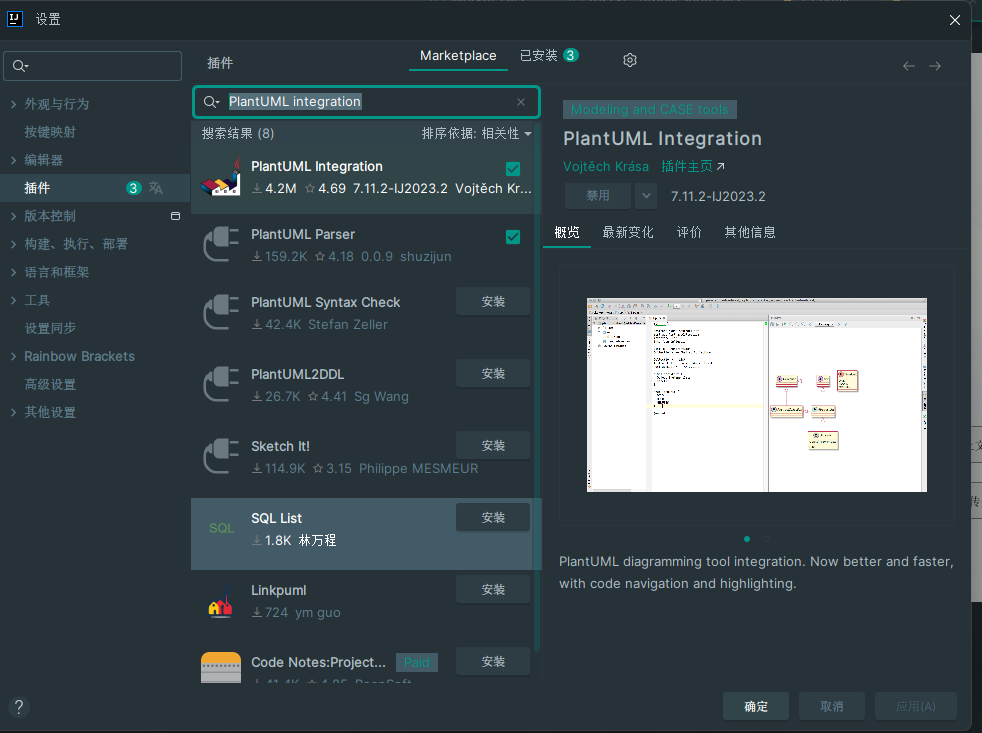This screenshot has height=733, width=982.
Task: Click the plugin search field
Action: [x=366, y=101]
